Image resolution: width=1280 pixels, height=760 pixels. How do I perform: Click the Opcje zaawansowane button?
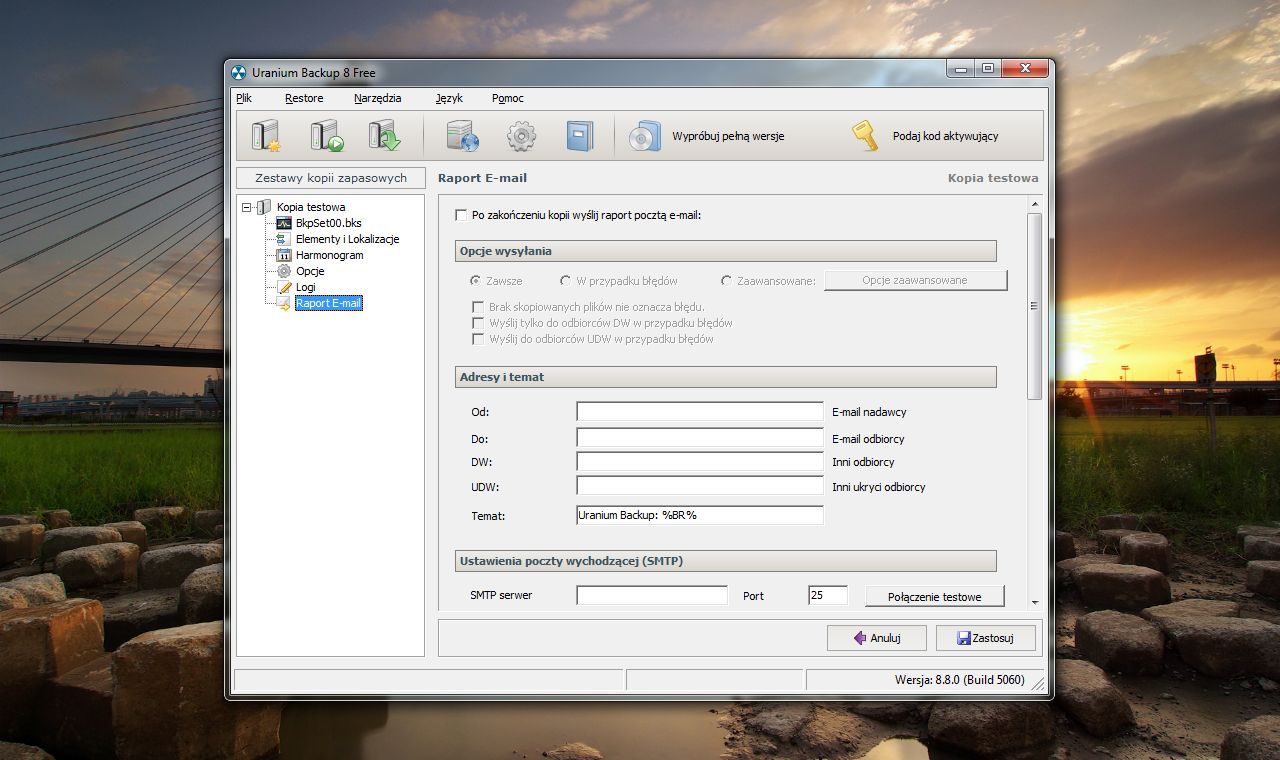tap(915, 280)
